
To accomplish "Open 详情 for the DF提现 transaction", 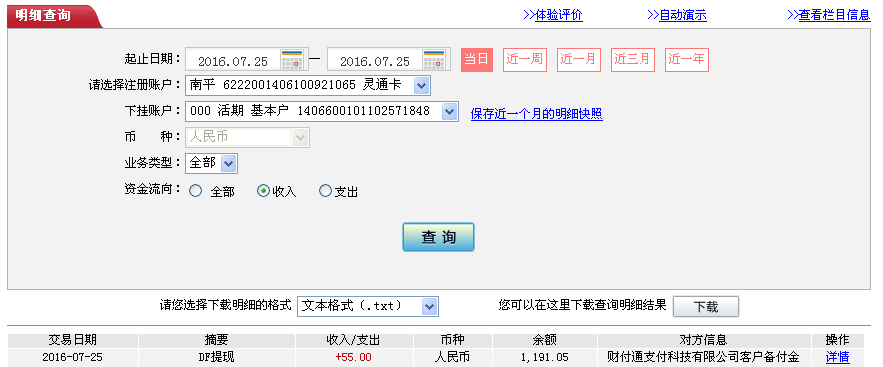I will coord(837,357).
